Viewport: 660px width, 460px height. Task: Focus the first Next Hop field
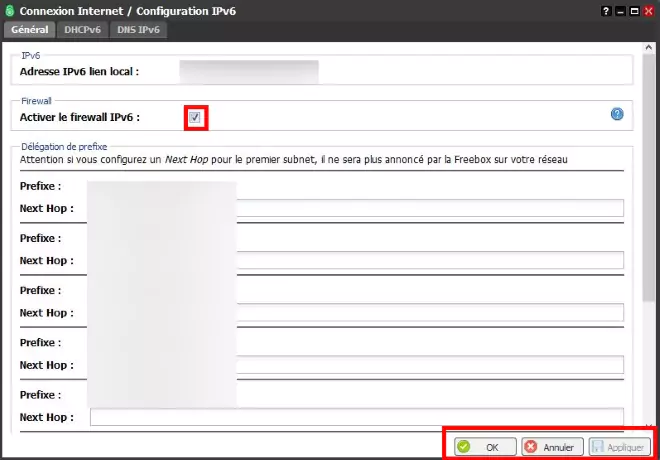pyautogui.click(x=430, y=208)
